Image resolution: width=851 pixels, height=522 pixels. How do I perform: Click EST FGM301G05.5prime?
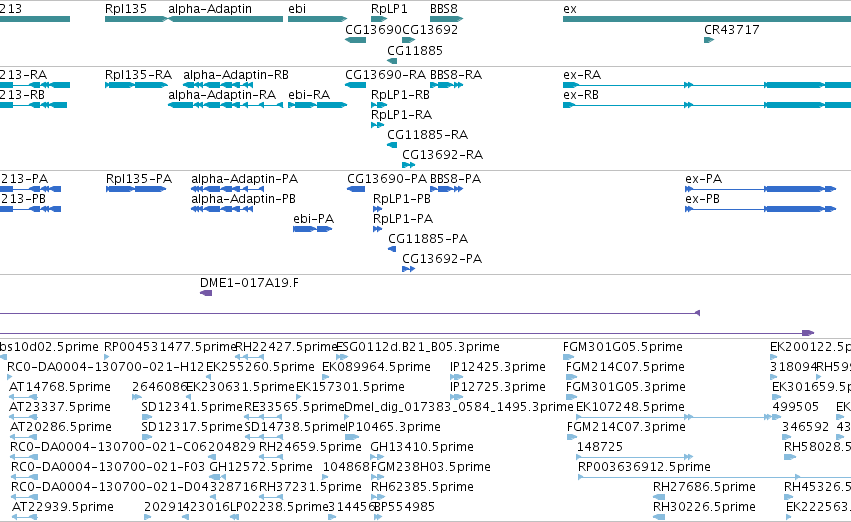(x=623, y=347)
